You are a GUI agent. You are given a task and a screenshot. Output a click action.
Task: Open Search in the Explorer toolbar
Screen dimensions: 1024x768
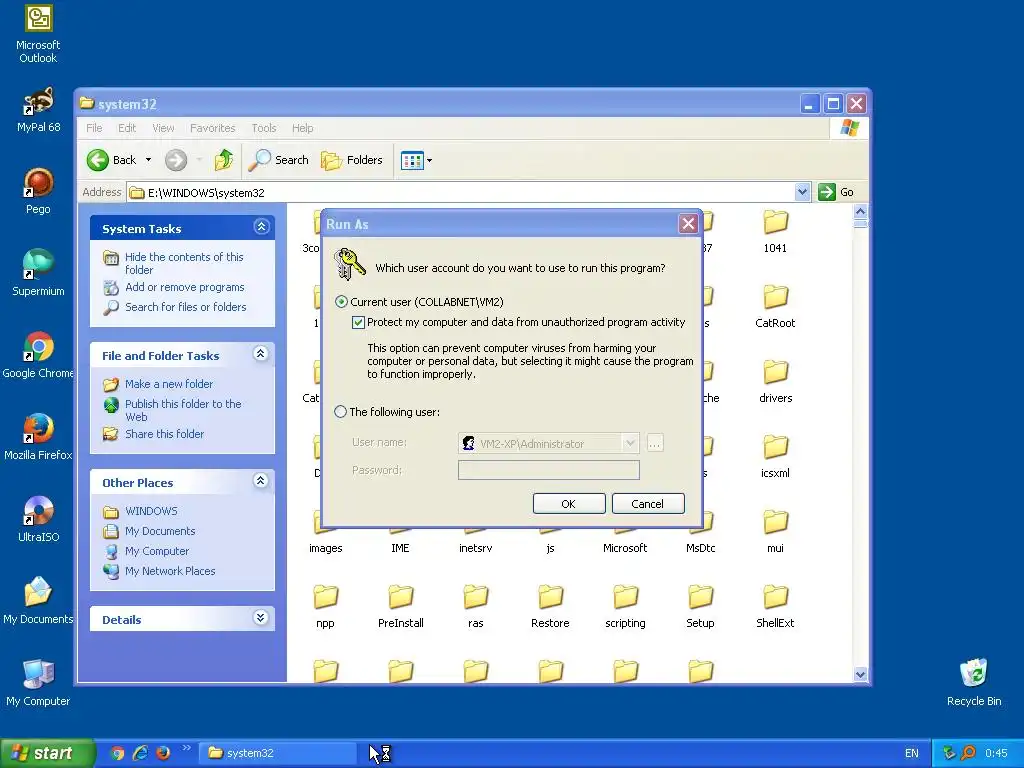[x=279, y=160]
